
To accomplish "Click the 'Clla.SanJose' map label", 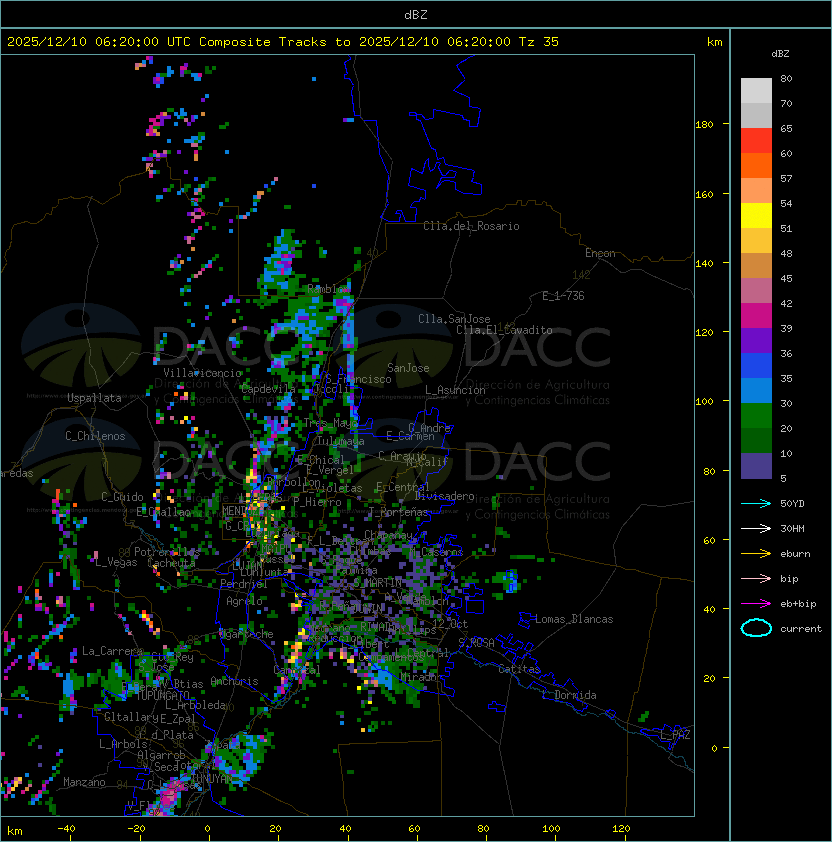I will point(454,319).
